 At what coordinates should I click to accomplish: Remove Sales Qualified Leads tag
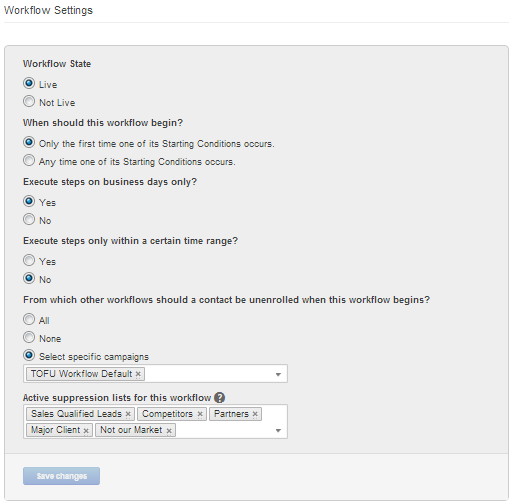[128, 414]
